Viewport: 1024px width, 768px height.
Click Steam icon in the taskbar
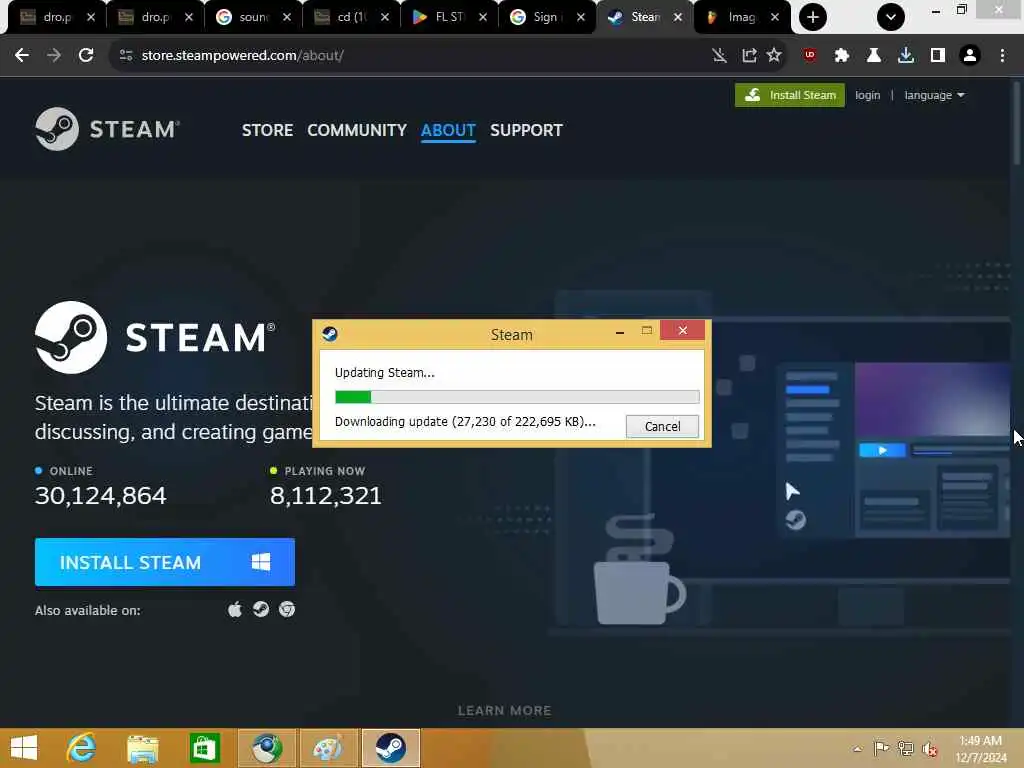point(391,748)
